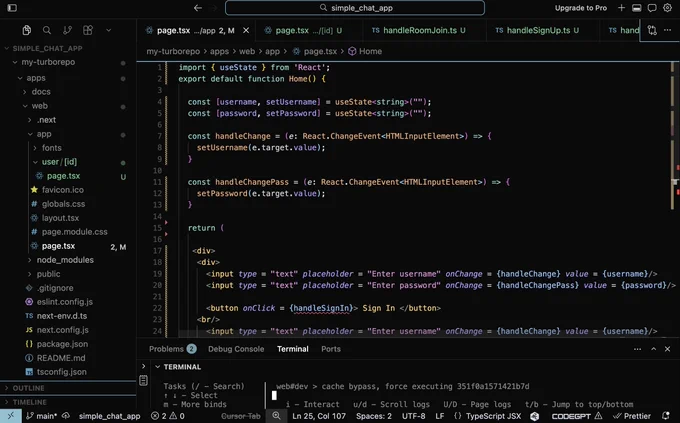Open the Problems panel tab
This screenshot has height=423, width=680.
coord(172,349)
